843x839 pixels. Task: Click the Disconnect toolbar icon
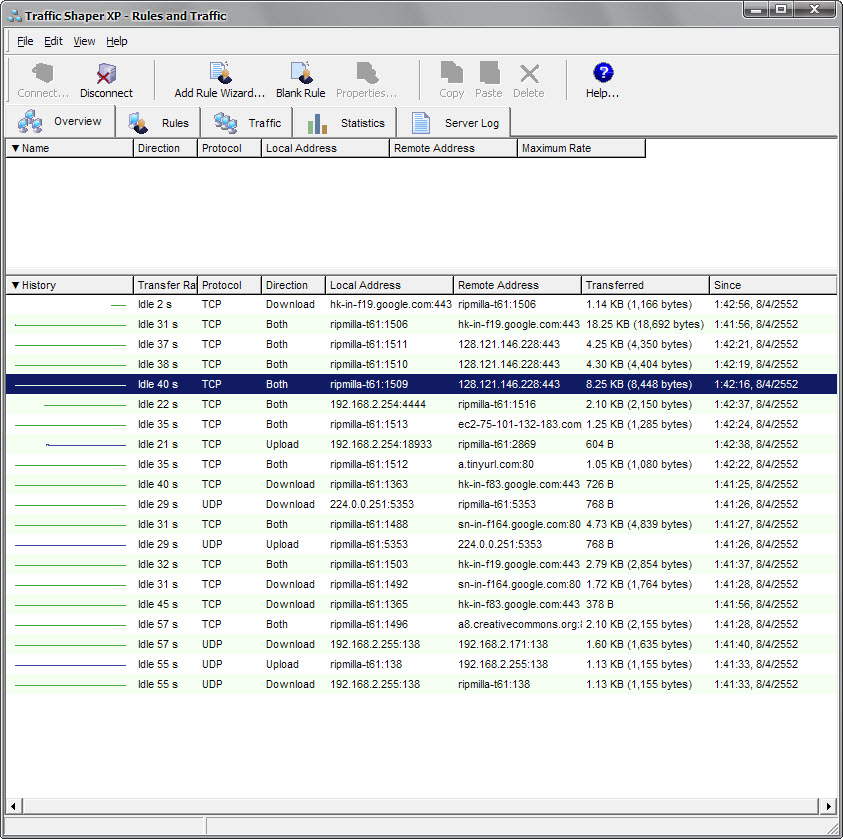106,80
